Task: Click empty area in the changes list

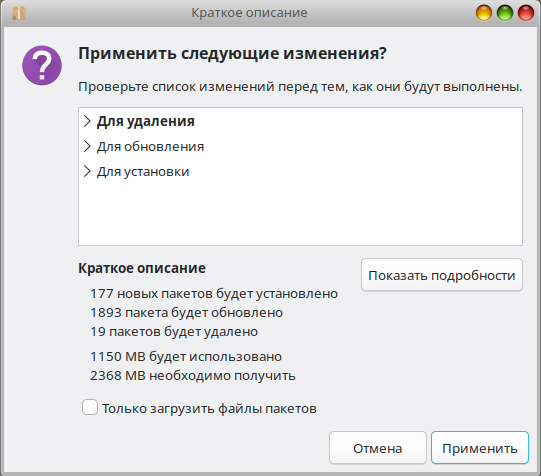Action: tap(300, 214)
